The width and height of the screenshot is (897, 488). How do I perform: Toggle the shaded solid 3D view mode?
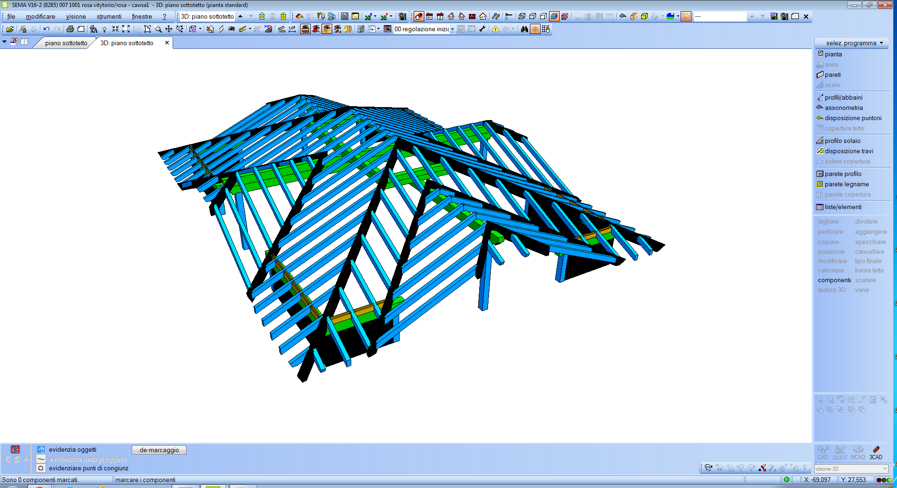(553, 17)
